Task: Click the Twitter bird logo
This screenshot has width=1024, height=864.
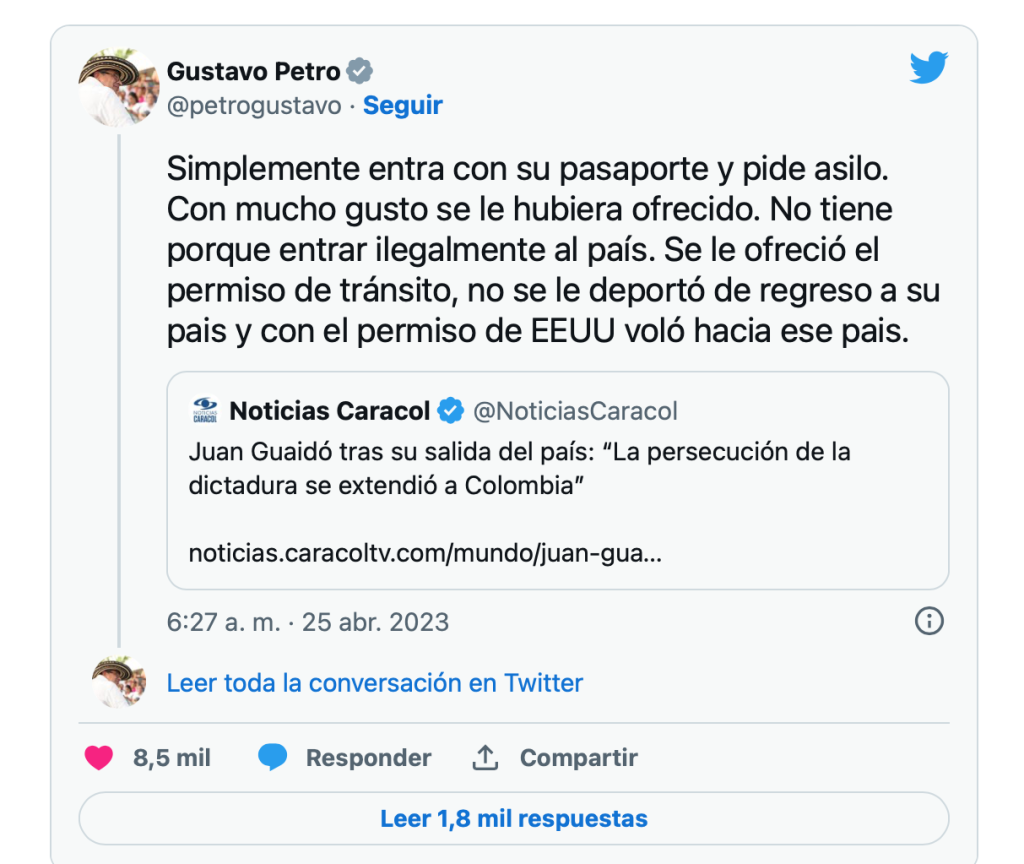Action: pos(928,68)
